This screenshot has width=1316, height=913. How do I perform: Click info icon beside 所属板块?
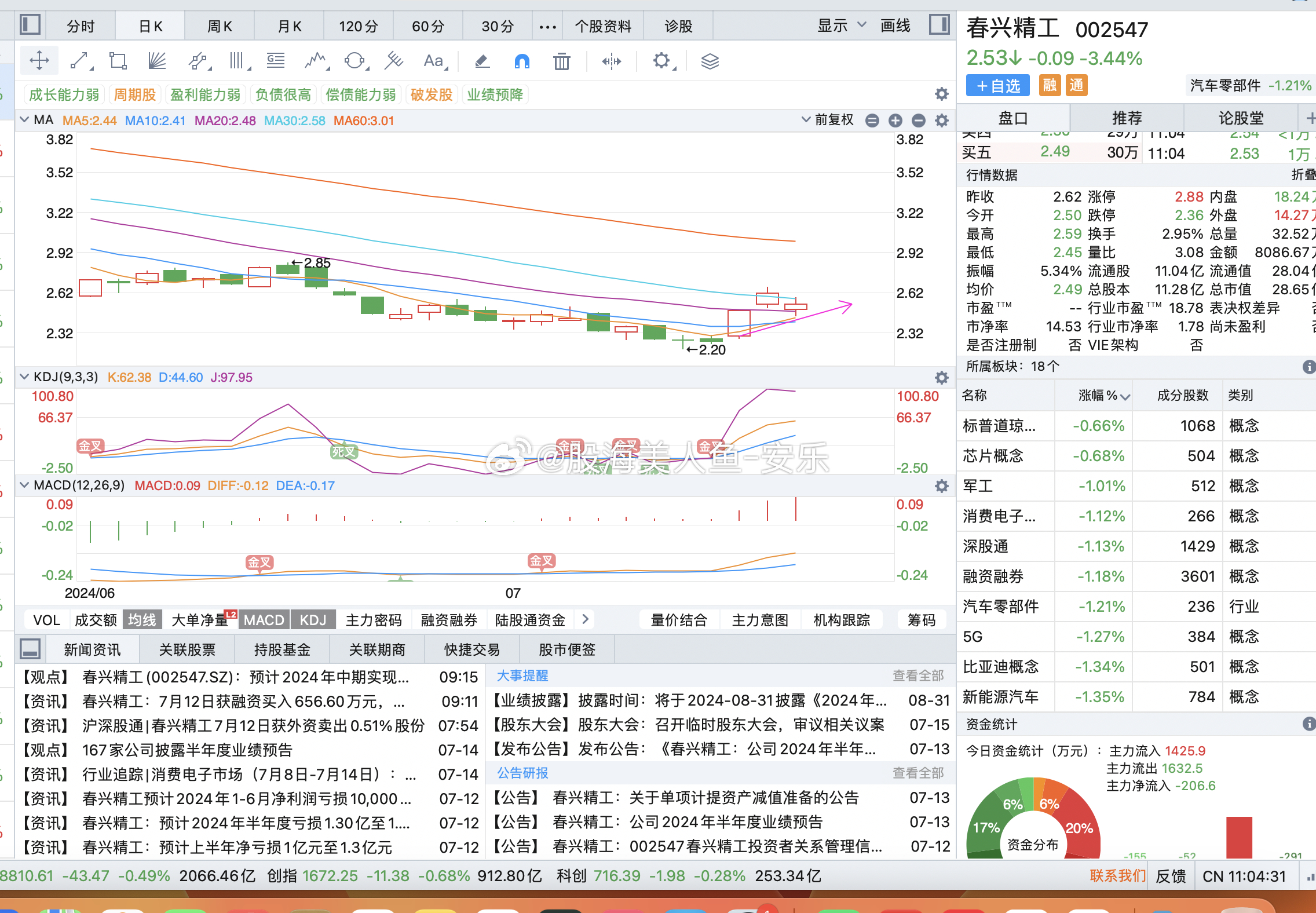(x=1308, y=367)
